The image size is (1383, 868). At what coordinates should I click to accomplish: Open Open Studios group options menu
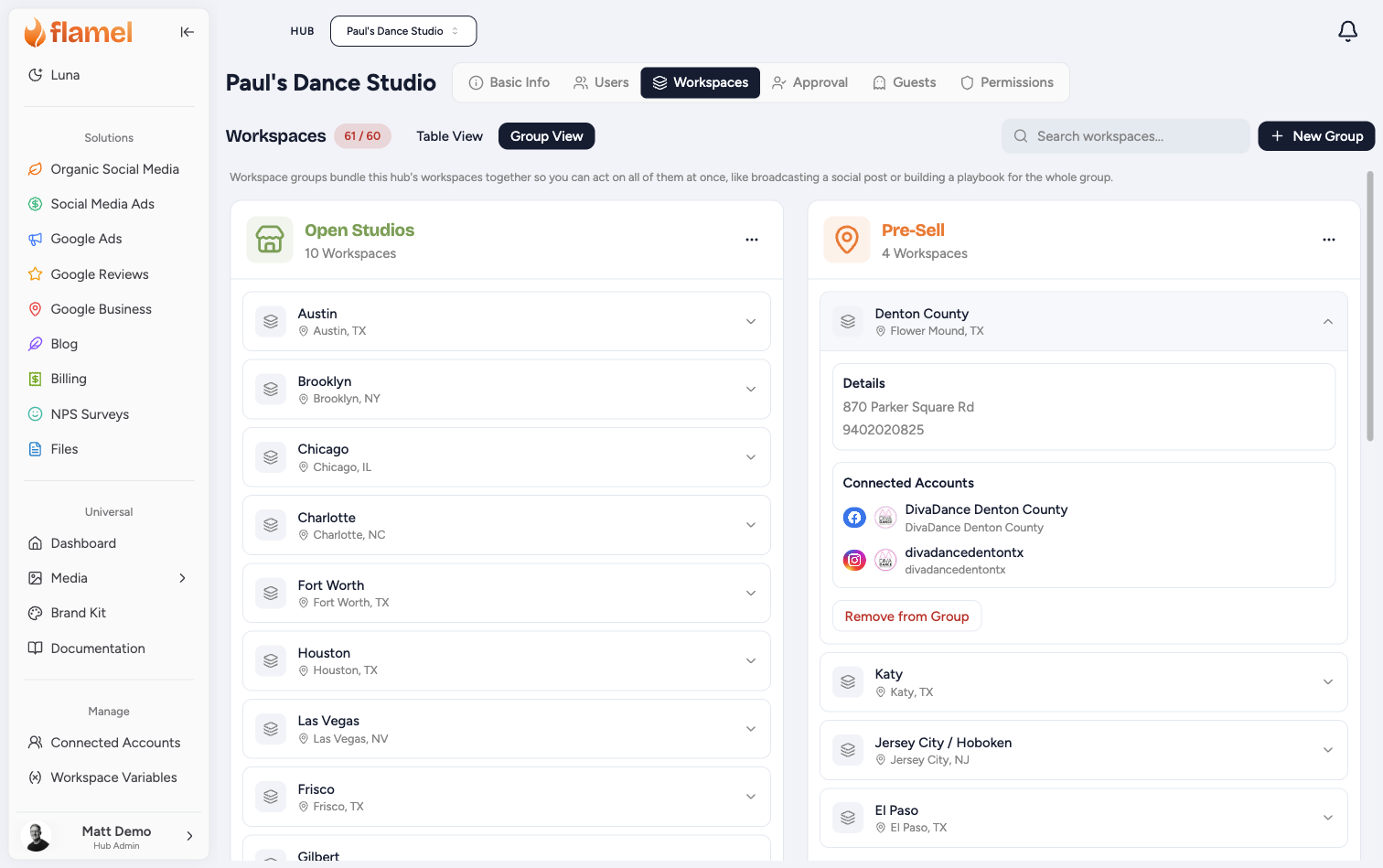point(752,240)
